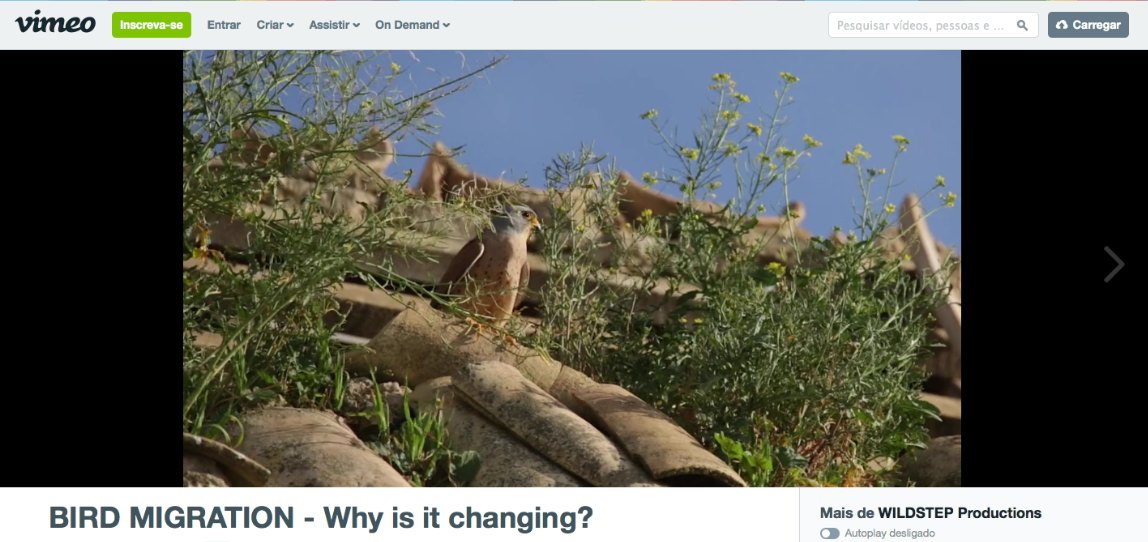
Task: Expand the Criar dropdown menu
Action: [x=275, y=25]
